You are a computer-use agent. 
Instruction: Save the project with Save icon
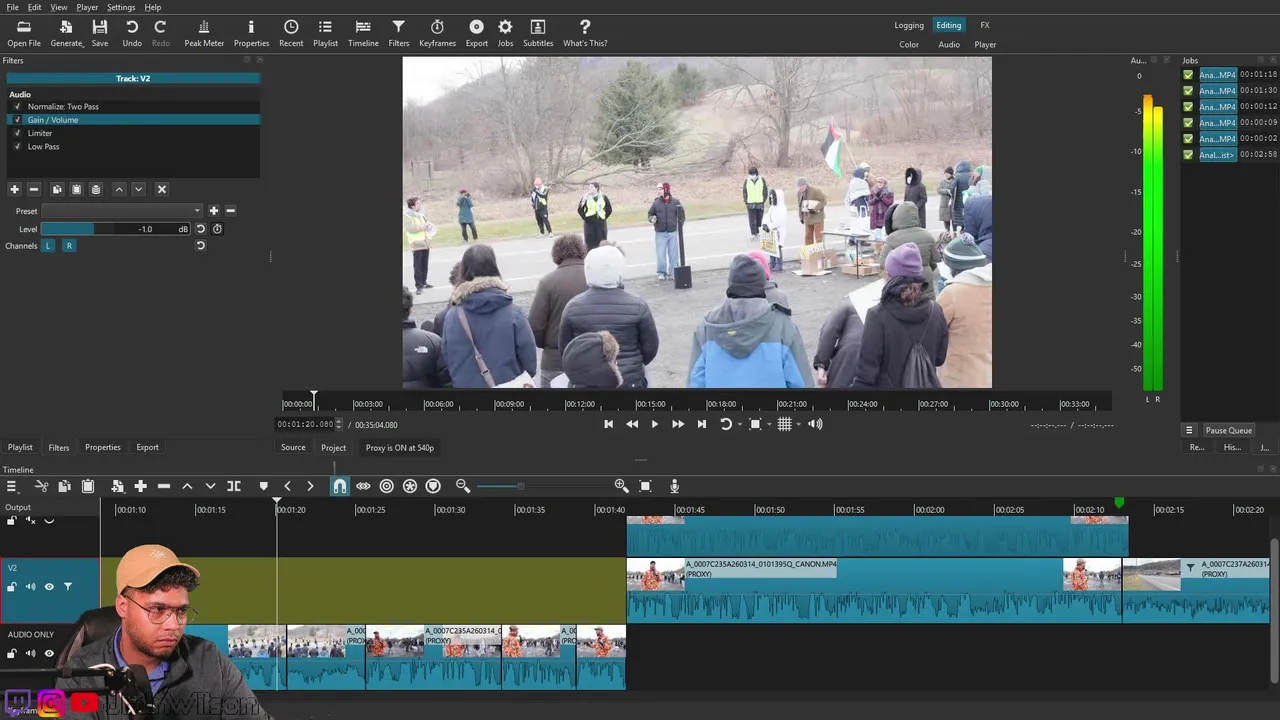(x=100, y=33)
